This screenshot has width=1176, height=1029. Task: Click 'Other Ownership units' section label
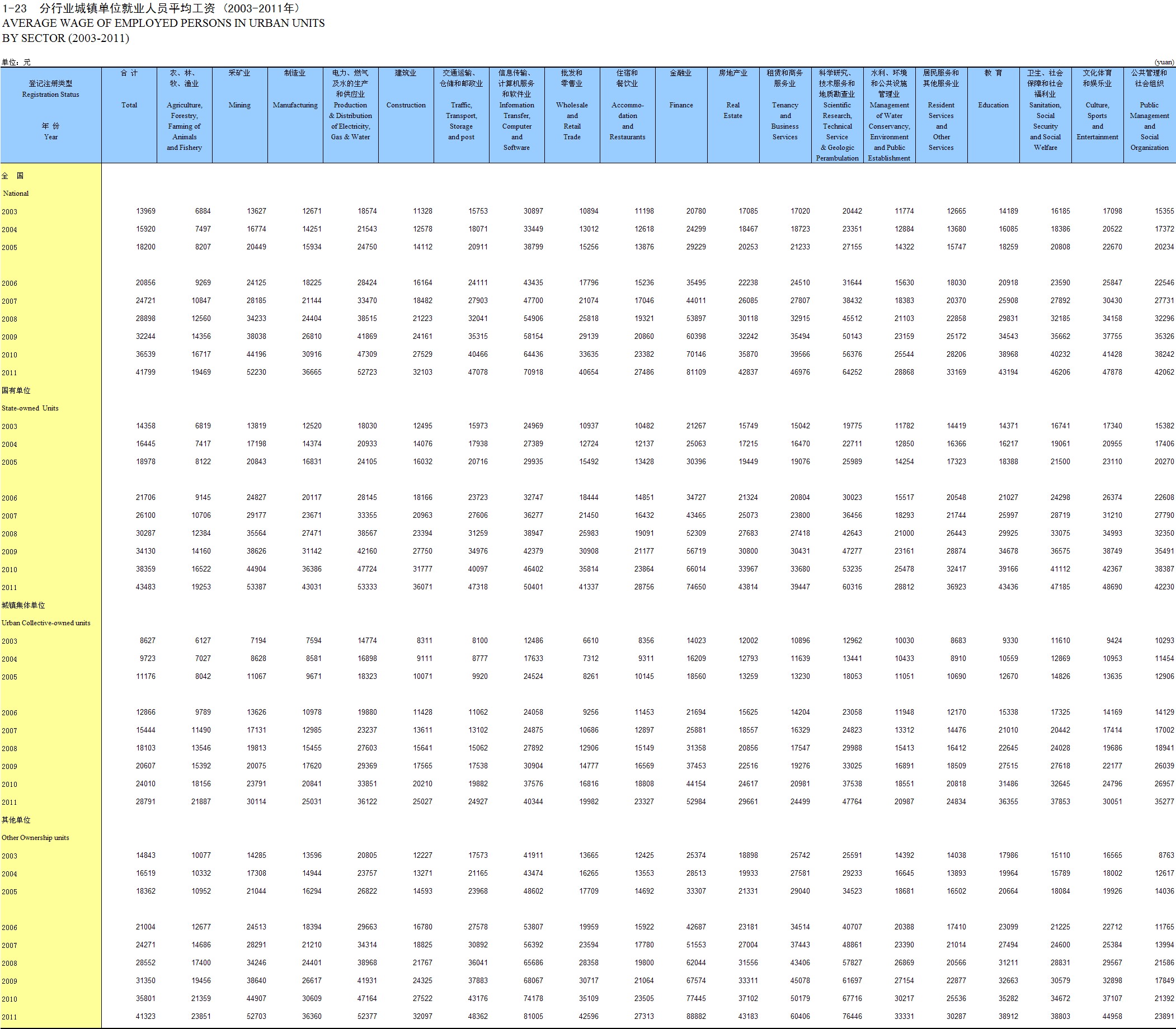click(x=35, y=838)
